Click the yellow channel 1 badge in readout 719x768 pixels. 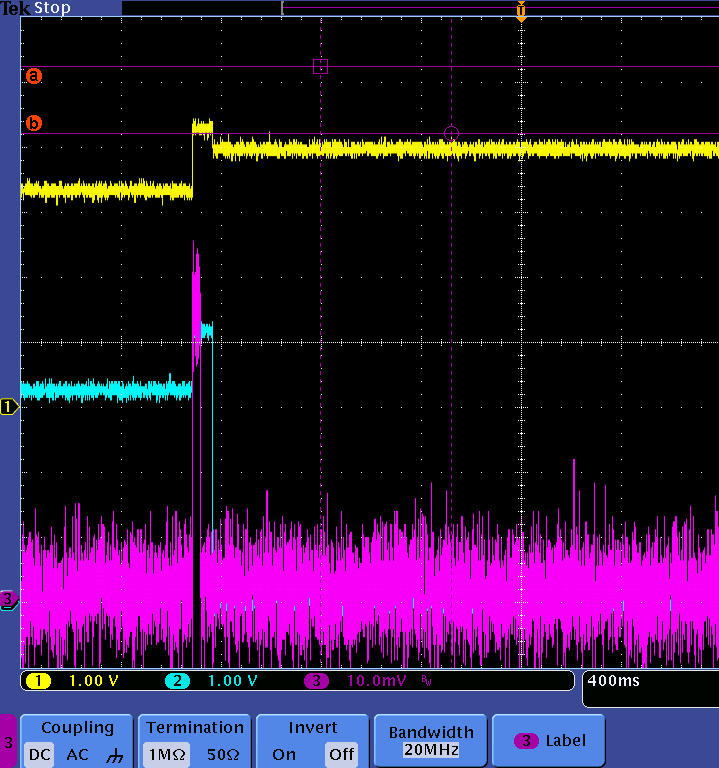pyautogui.click(x=38, y=681)
